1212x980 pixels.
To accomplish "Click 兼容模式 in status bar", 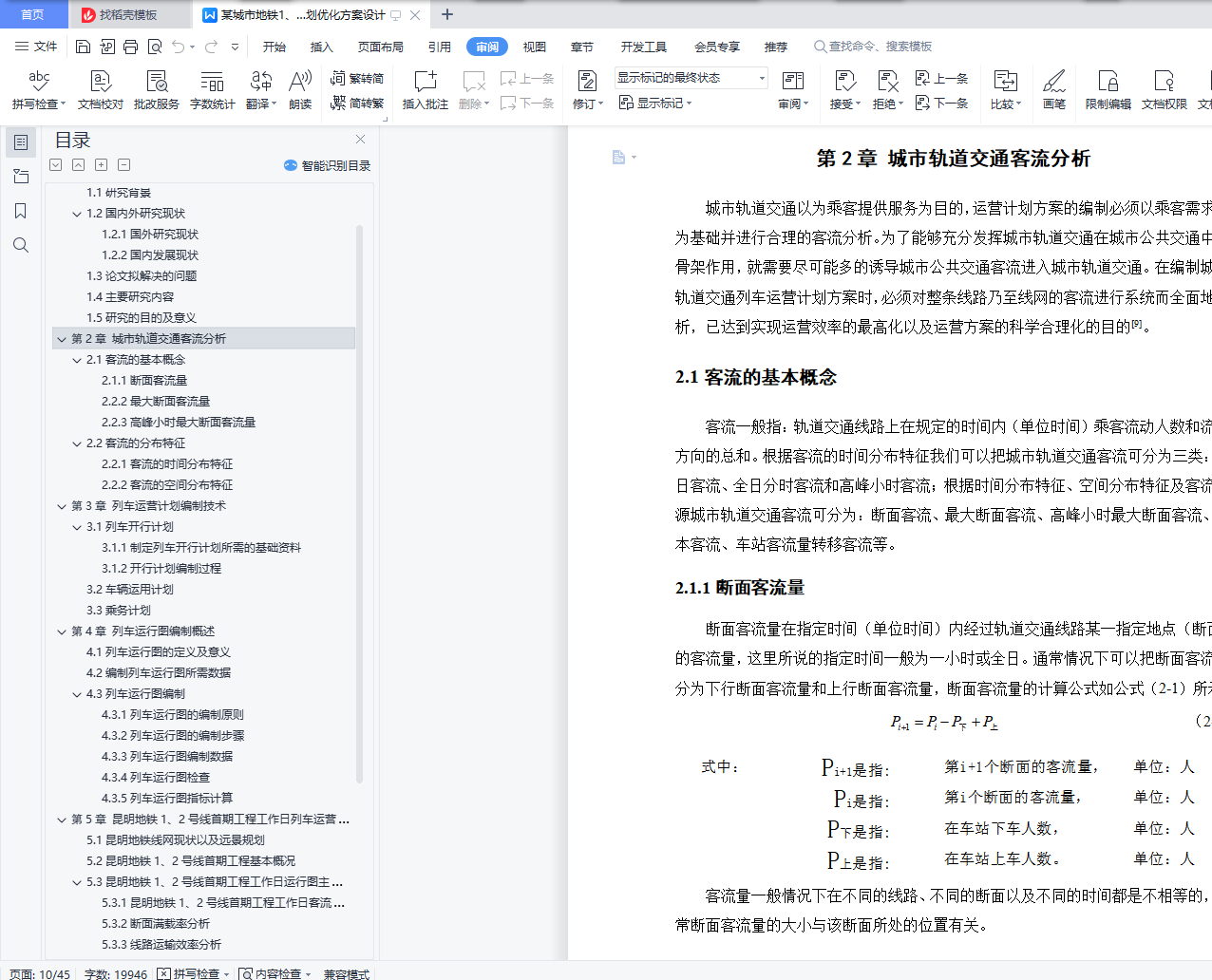I will click(x=347, y=974).
